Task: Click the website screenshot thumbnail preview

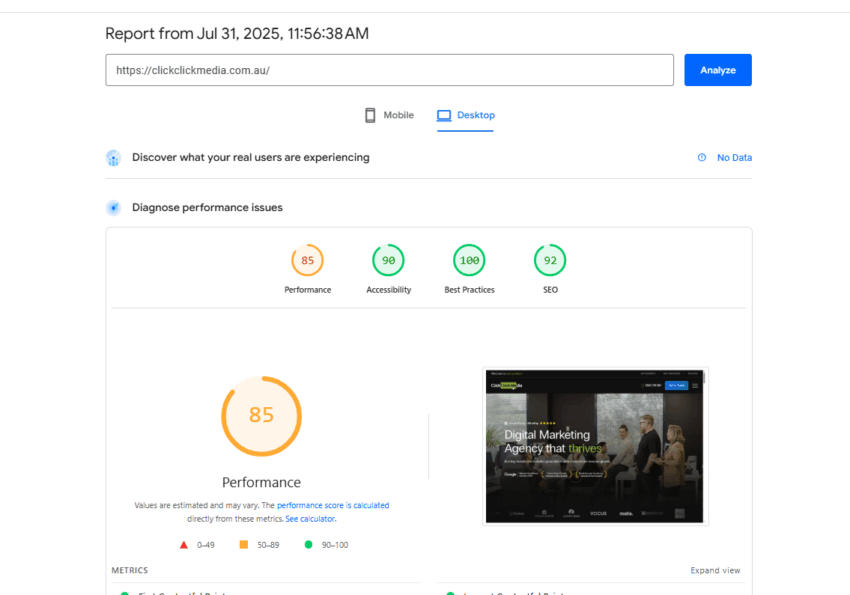Action: (595, 446)
